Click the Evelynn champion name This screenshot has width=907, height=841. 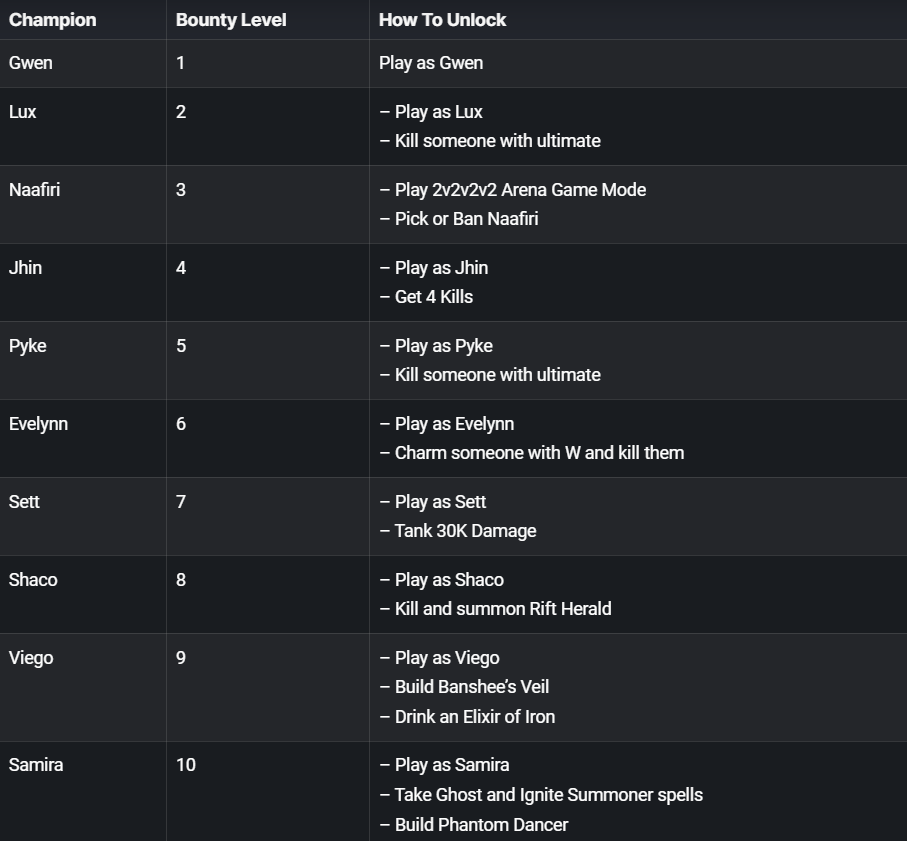(38, 424)
